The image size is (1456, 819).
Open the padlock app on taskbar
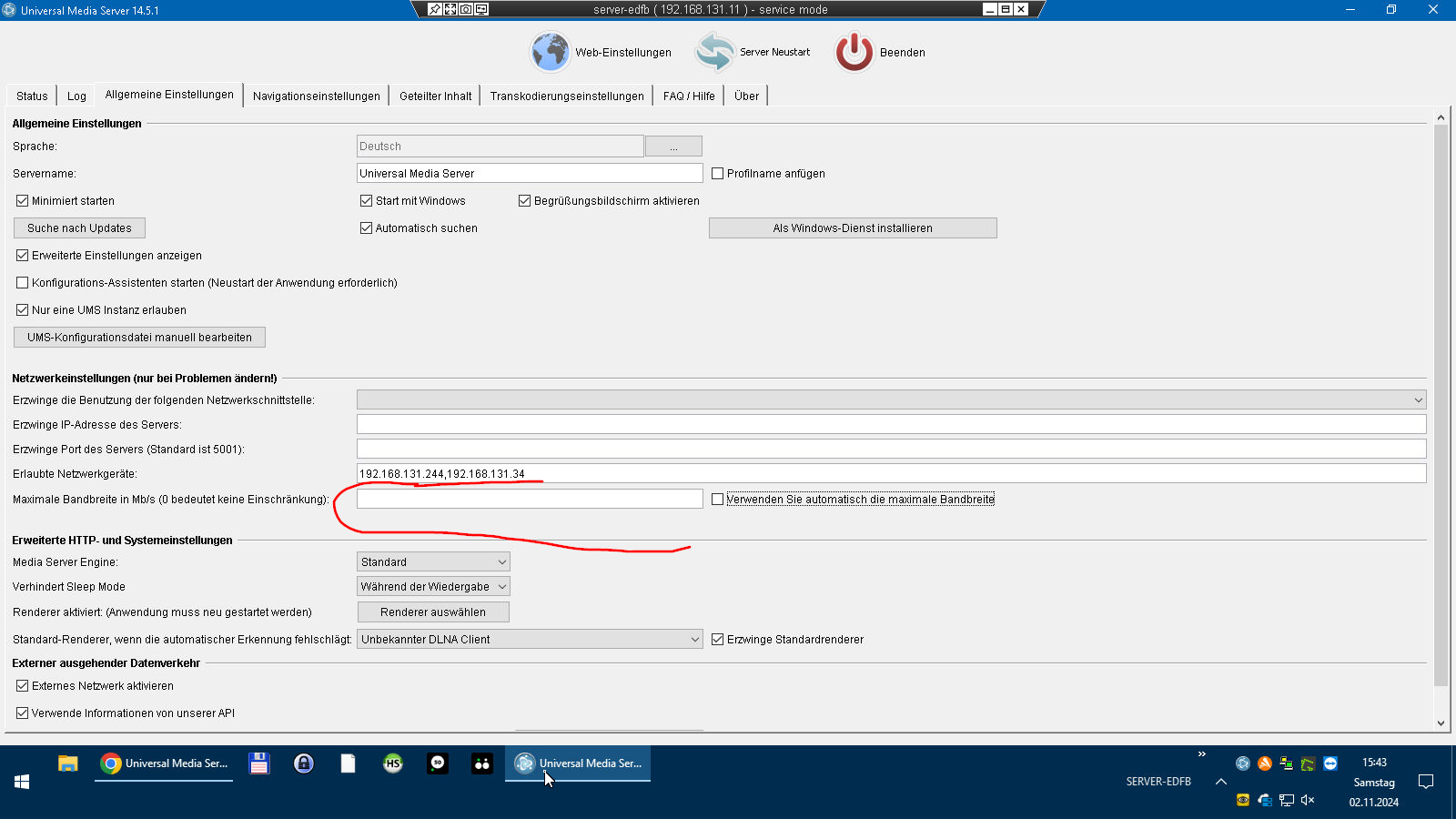(x=304, y=763)
